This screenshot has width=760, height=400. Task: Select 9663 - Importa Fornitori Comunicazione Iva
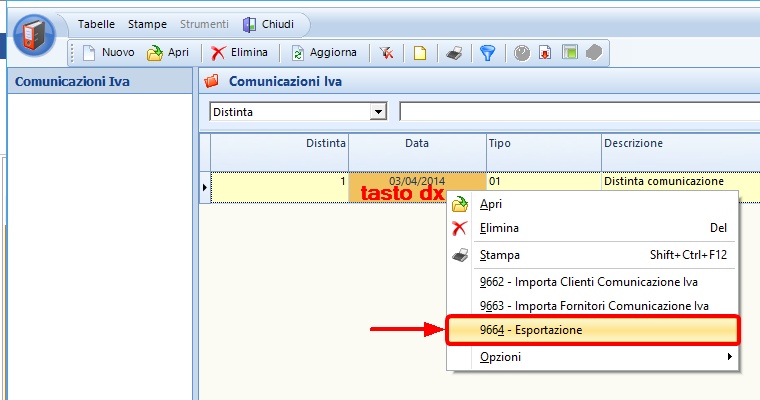point(592,306)
